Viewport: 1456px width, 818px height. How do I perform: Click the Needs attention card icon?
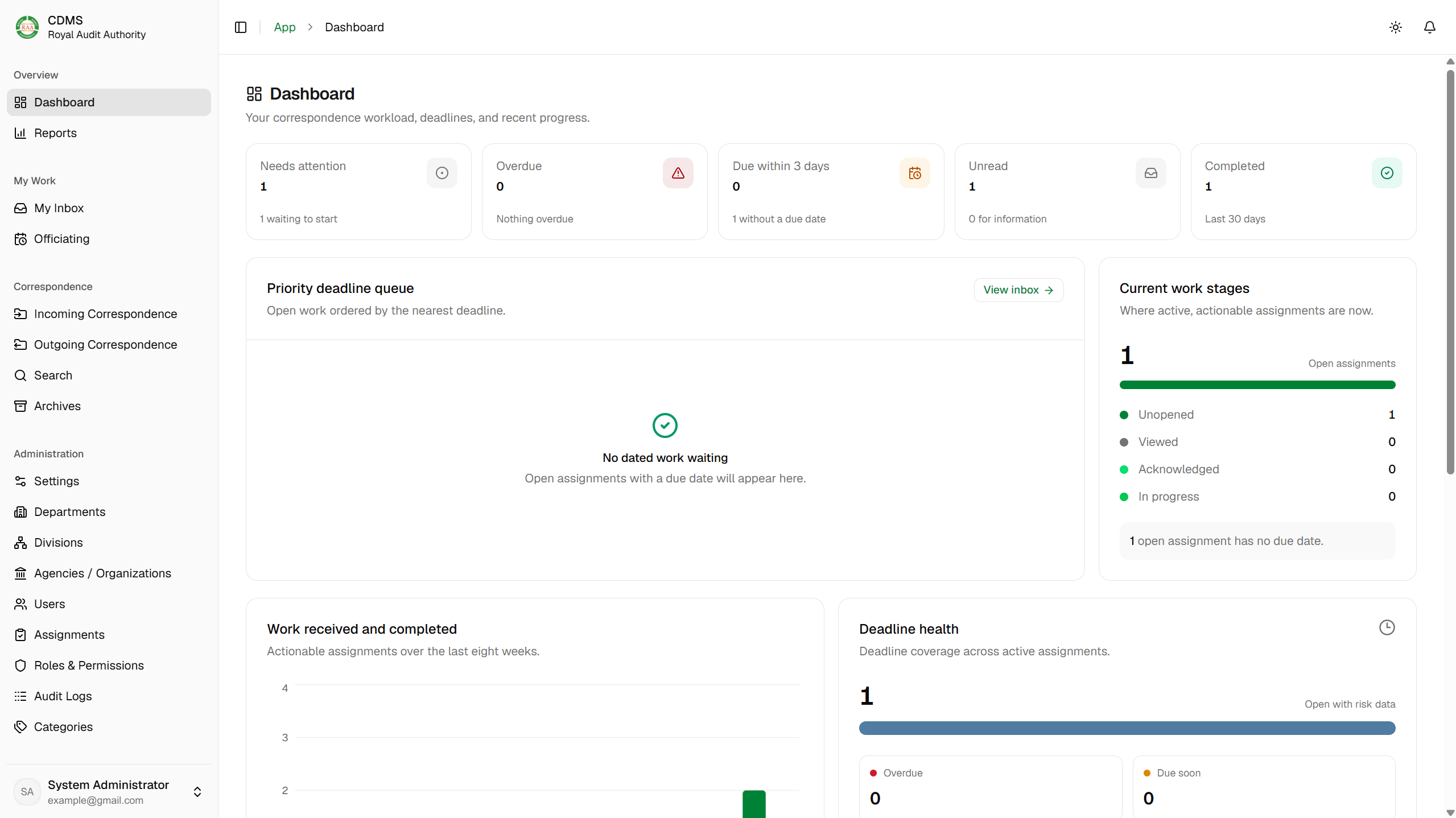(x=442, y=173)
